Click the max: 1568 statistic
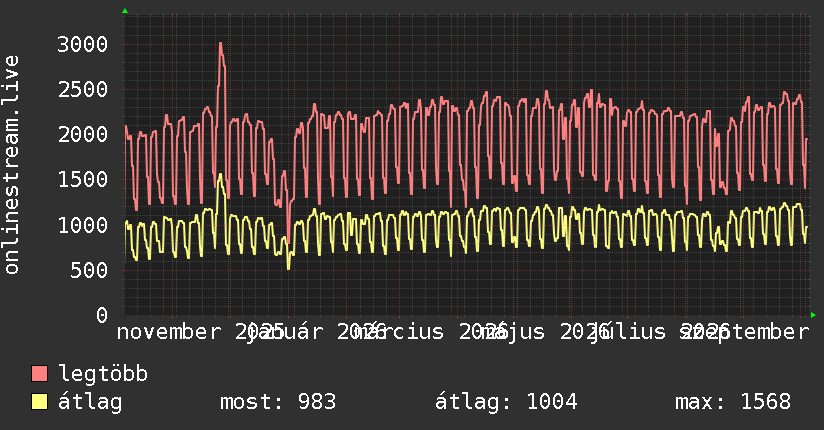The height and width of the screenshot is (430, 824). (733, 402)
